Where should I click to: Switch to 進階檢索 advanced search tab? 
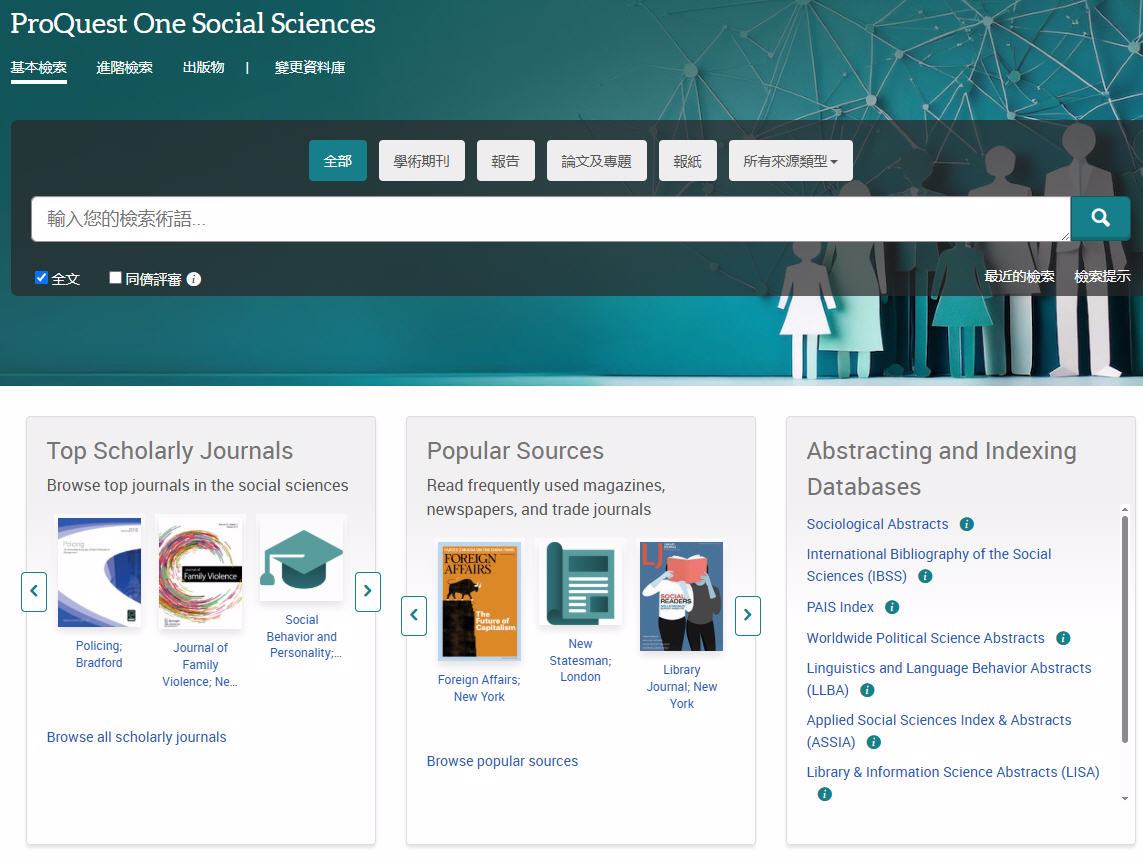(x=125, y=68)
